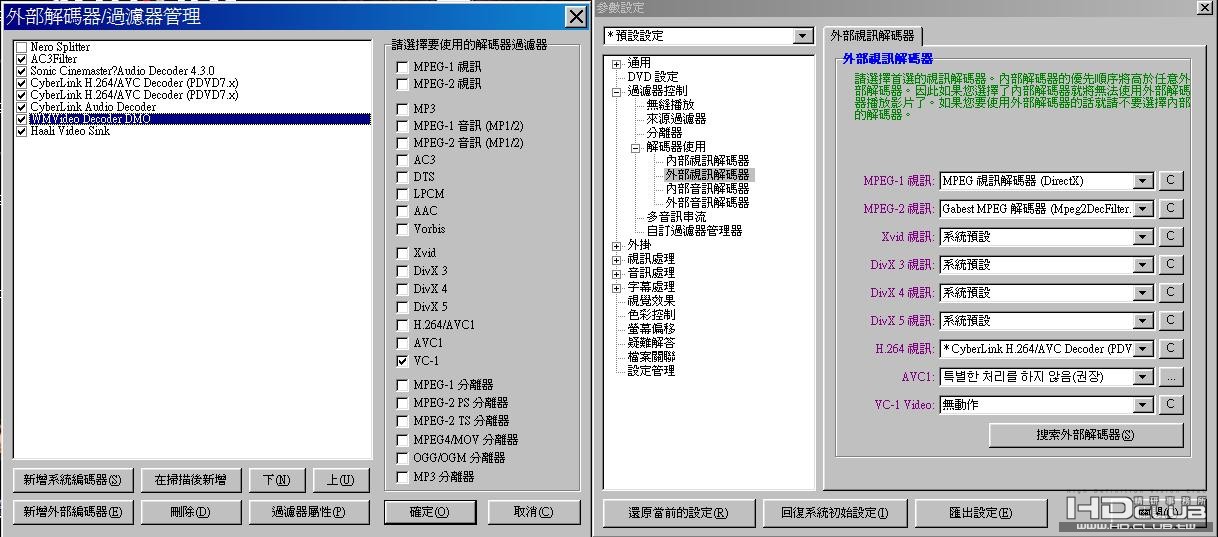
Task: Select 色彩控制 in the settings tree
Action: (x=651, y=315)
